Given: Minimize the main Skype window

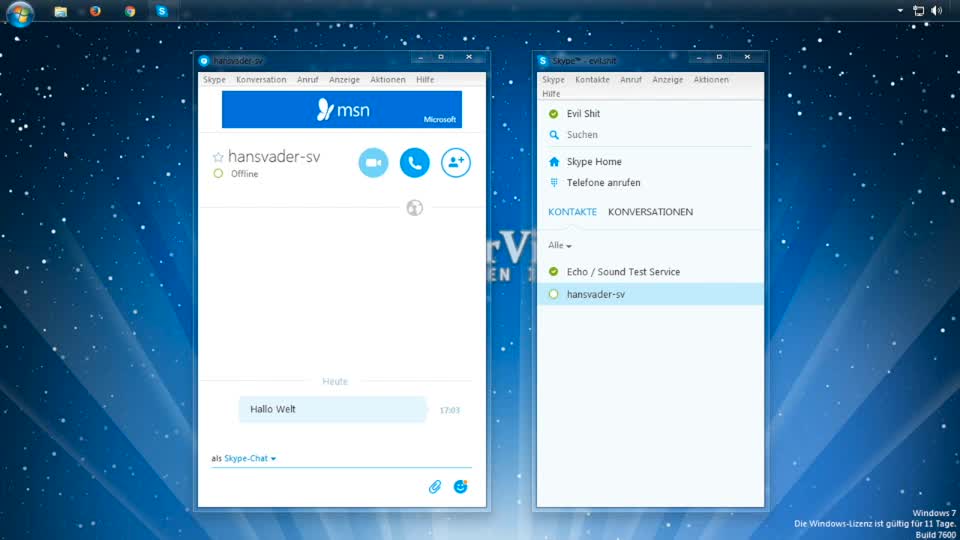Looking at the screenshot, I should [699, 58].
